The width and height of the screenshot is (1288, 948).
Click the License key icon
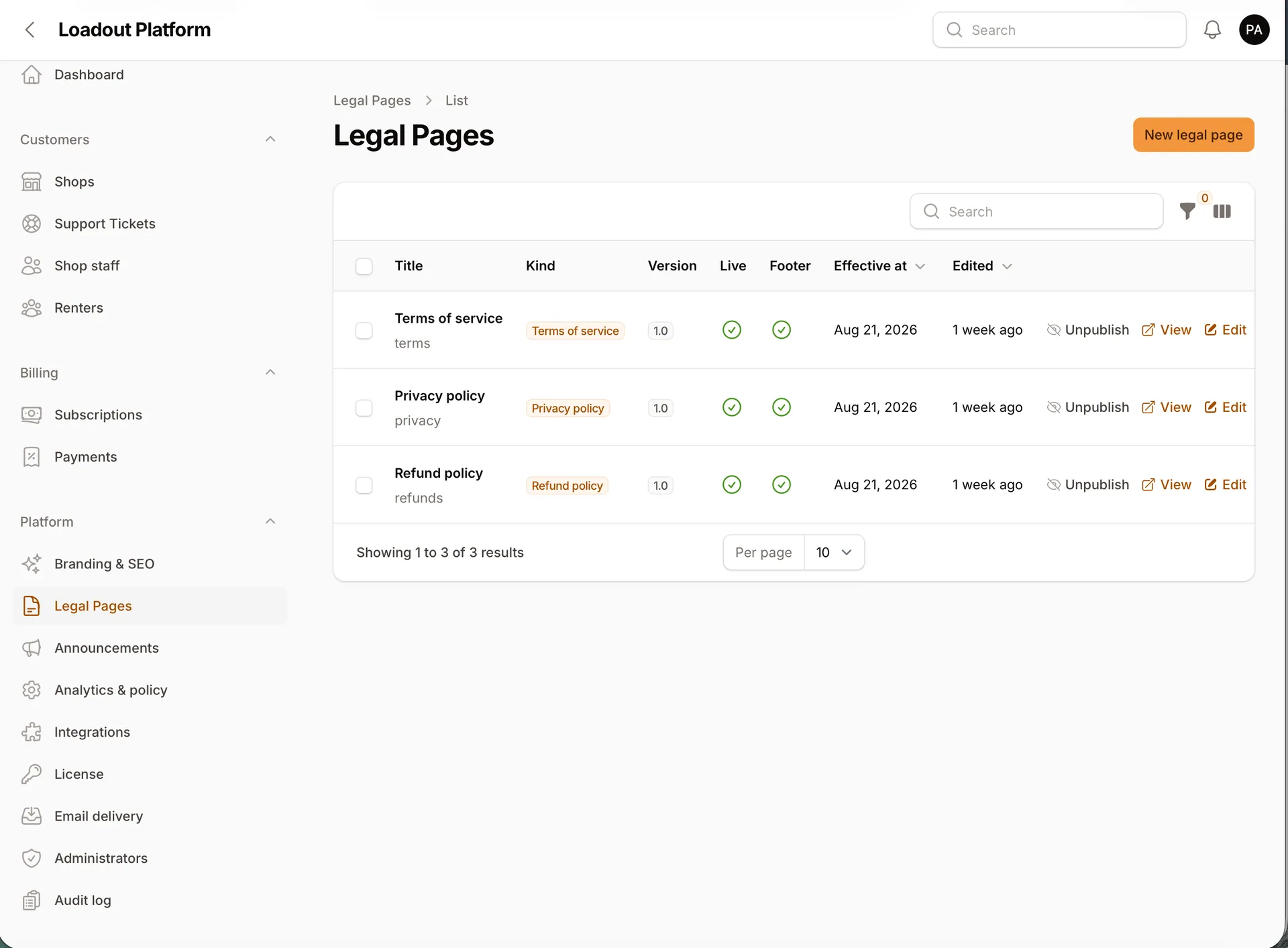pyautogui.click(x=32, y=774)
